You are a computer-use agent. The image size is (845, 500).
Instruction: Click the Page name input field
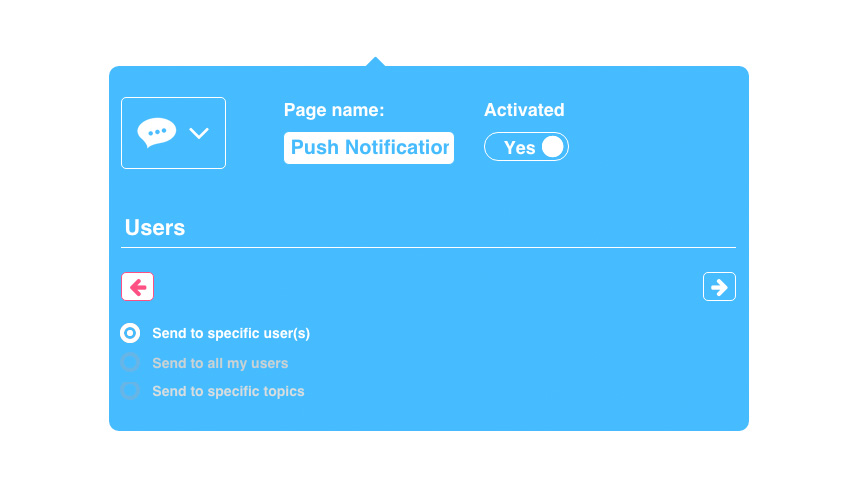(369, 148)
